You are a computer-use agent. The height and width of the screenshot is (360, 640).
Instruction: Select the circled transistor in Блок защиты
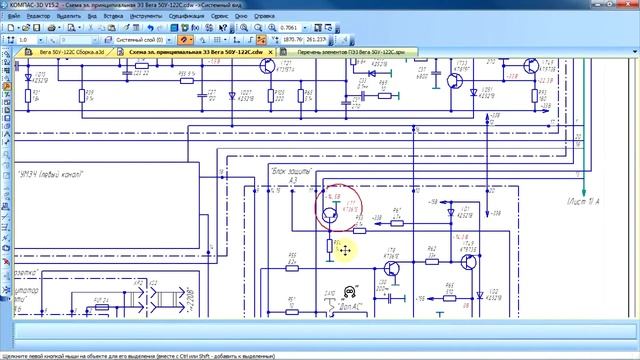329,215
